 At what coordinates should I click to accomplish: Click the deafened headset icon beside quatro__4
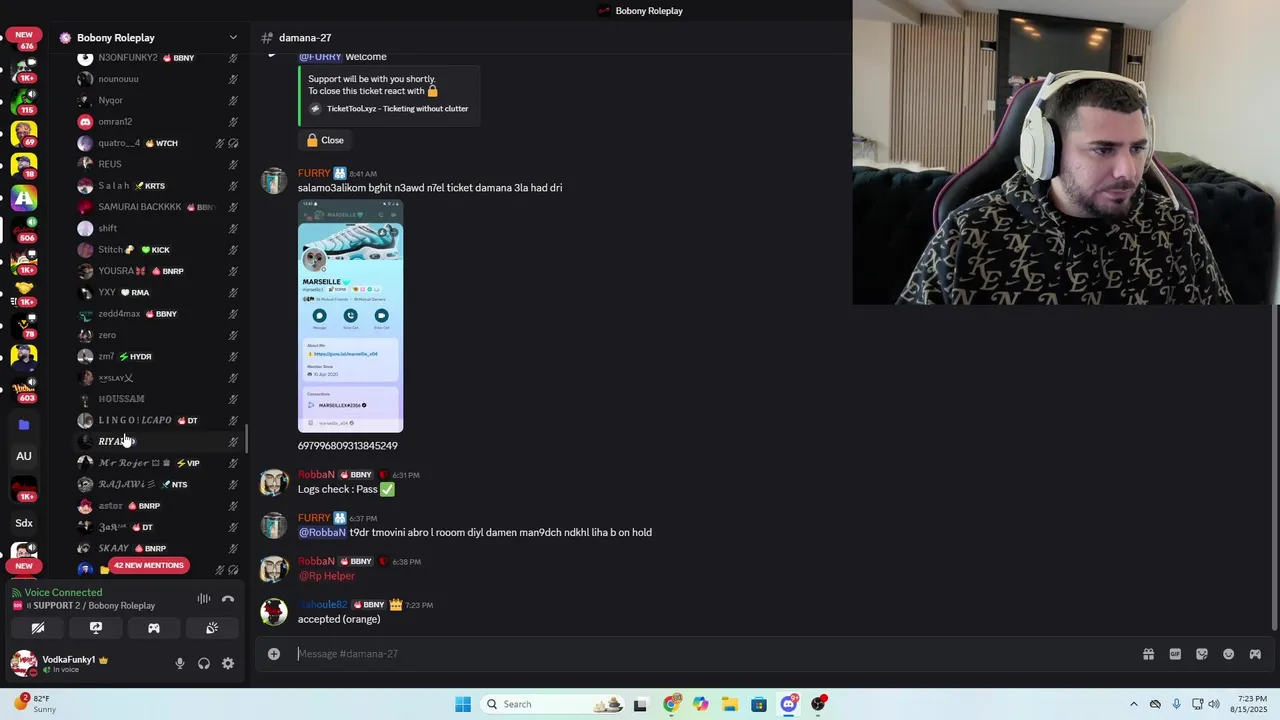[233, 143]
